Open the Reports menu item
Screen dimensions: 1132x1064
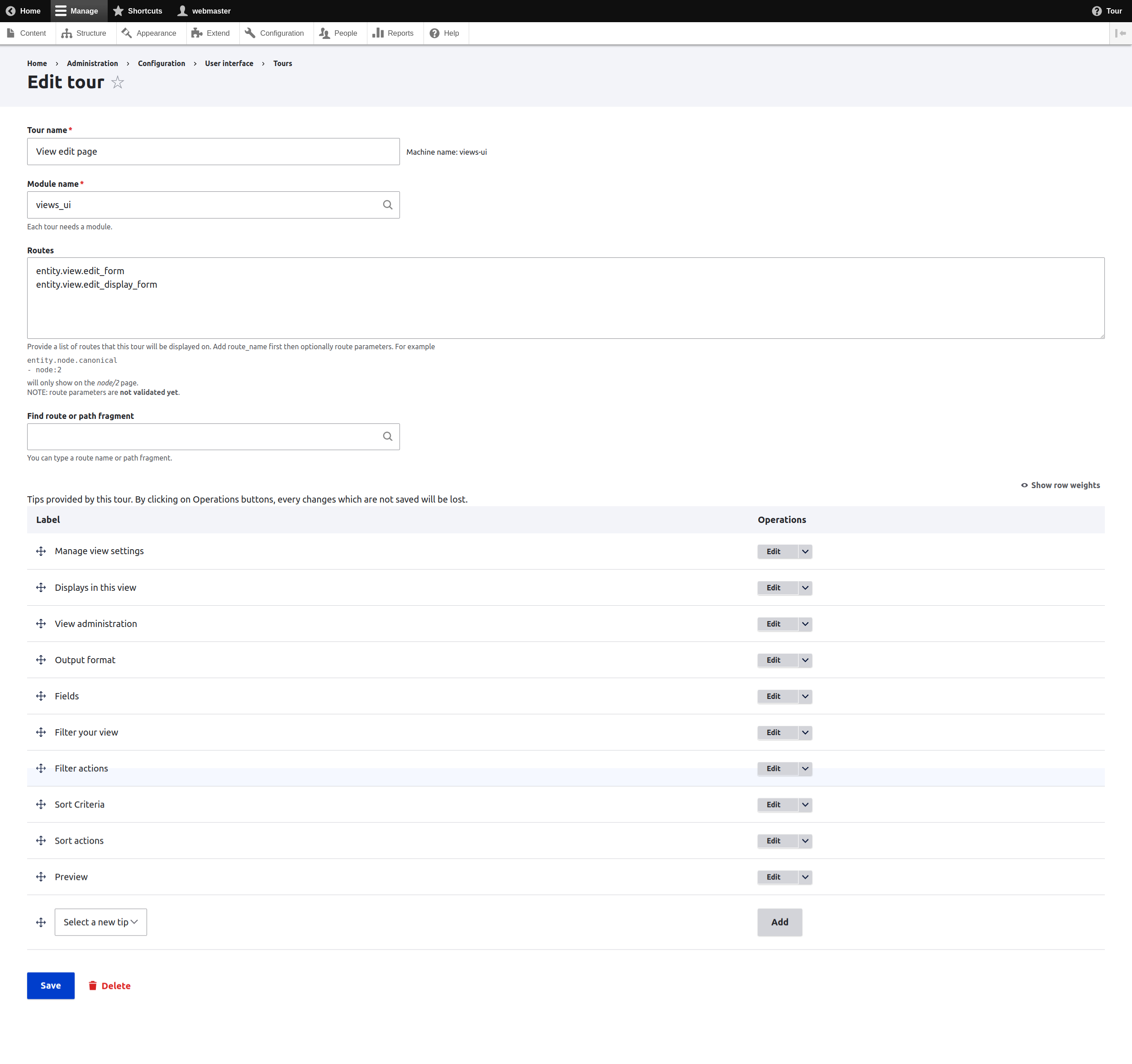393,33
